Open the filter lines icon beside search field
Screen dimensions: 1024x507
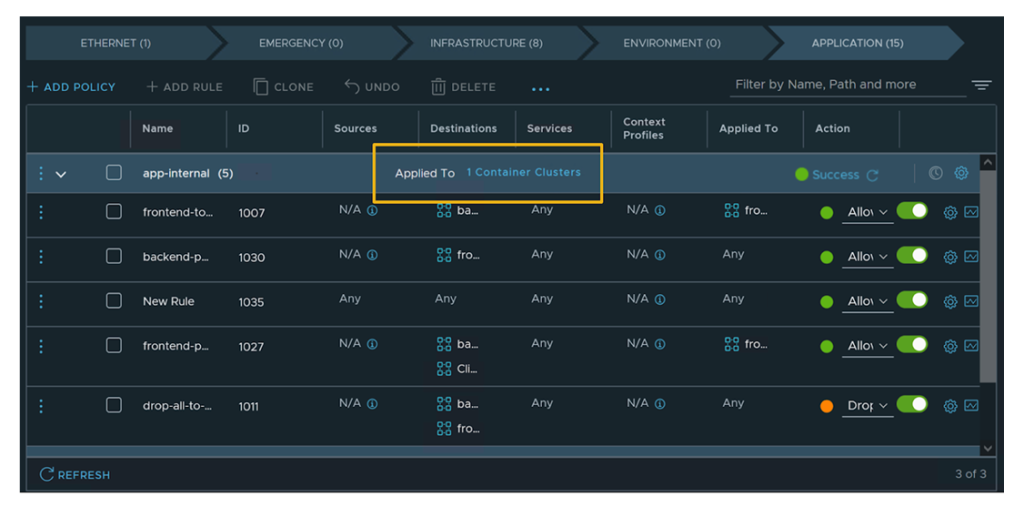click(x=981, y=85)
